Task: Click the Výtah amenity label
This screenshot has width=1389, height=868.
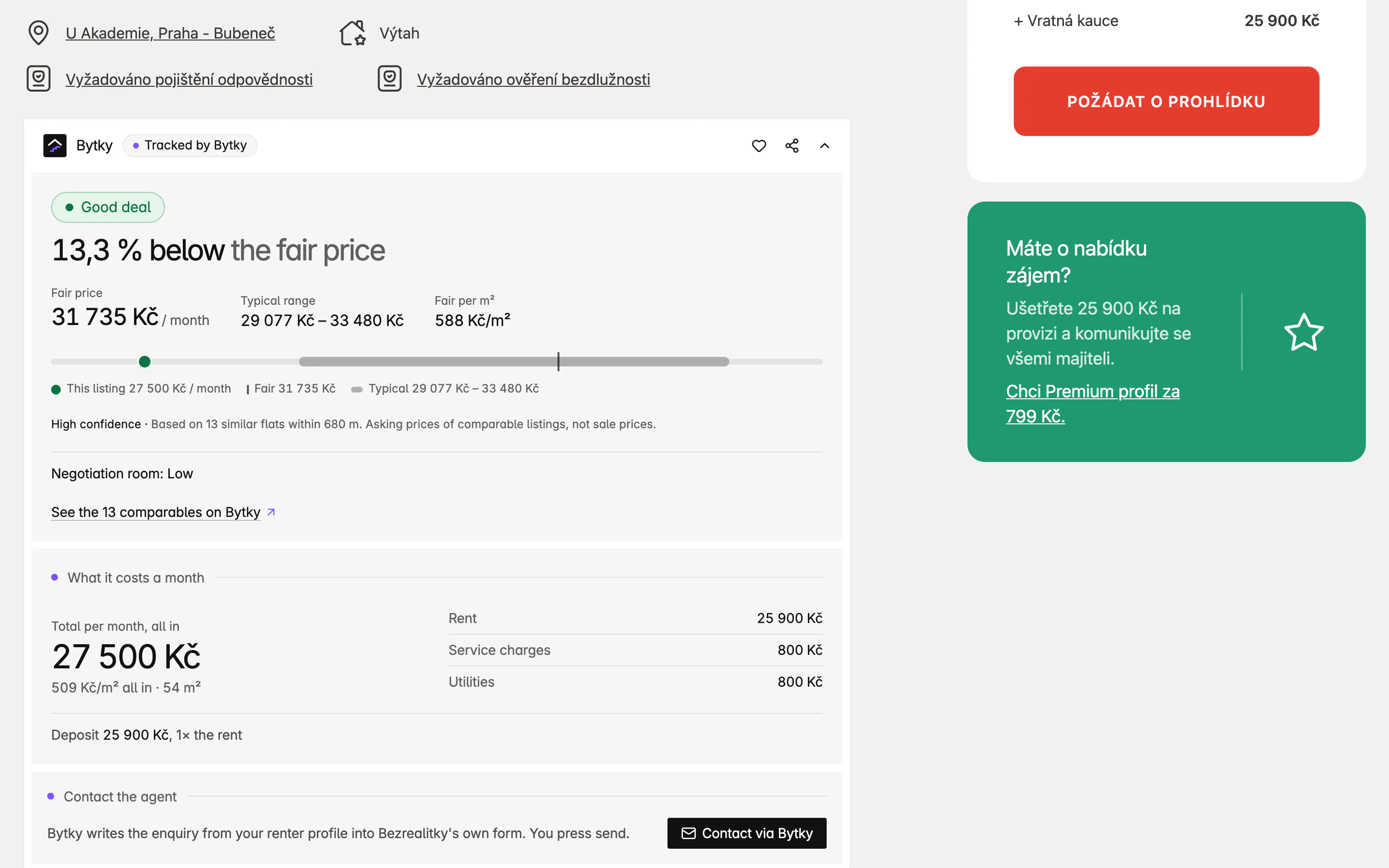Action: [399, 33]
